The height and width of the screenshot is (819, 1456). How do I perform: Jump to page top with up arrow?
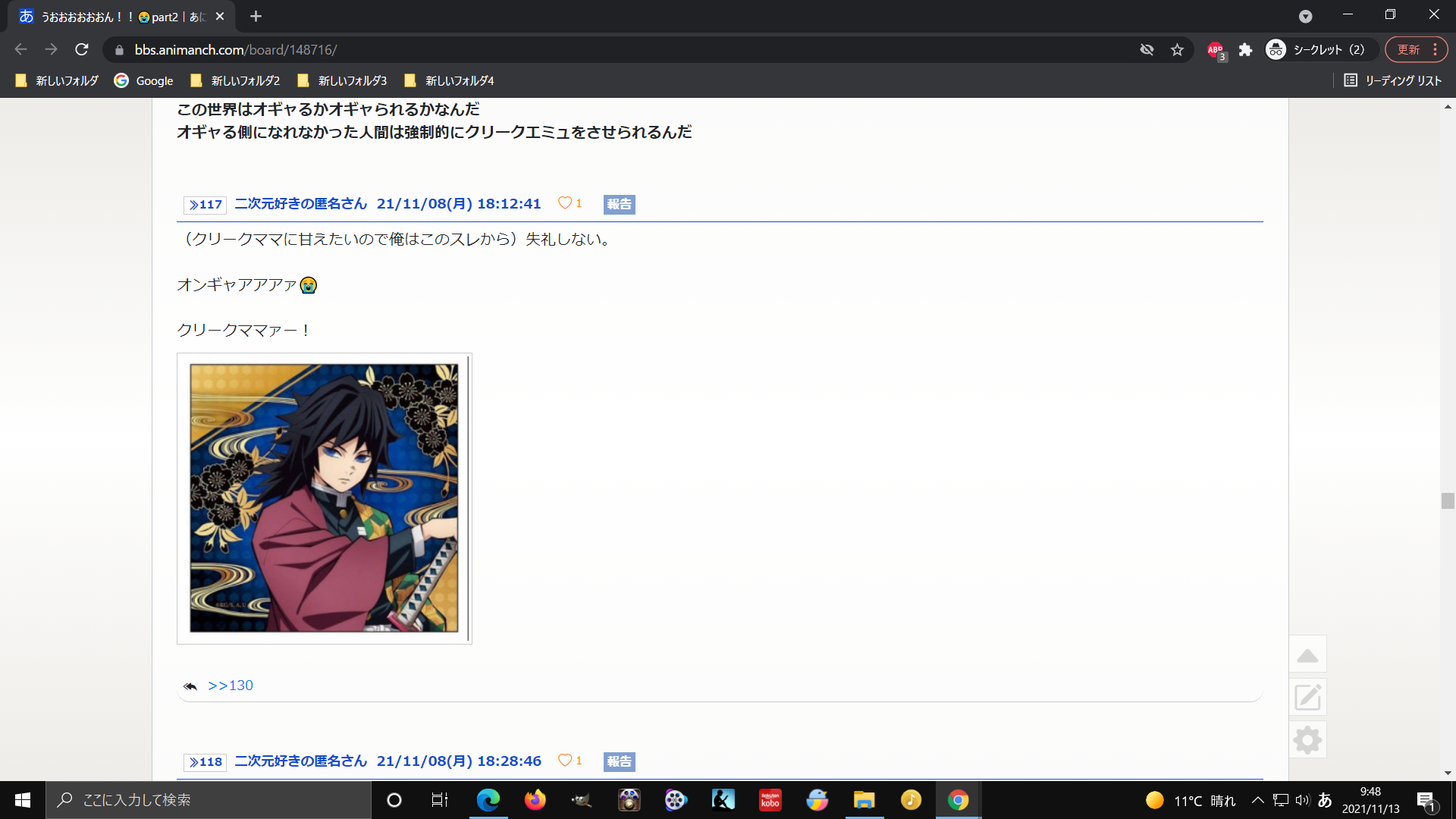pos(1307,654)
